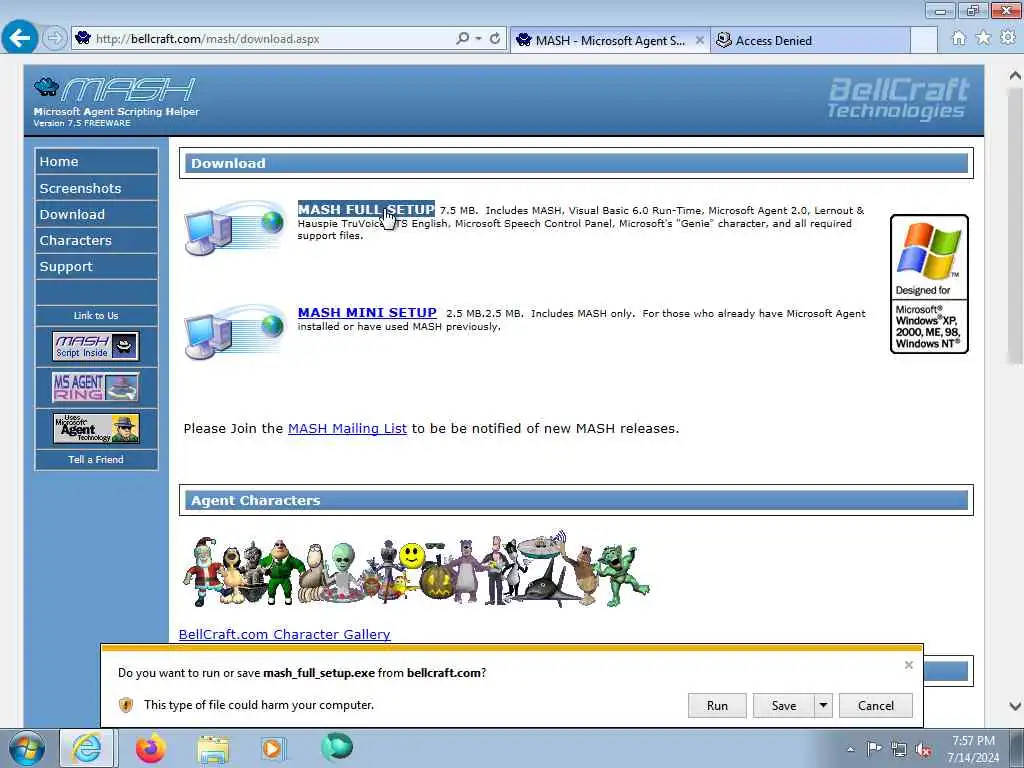1024x768 pixels.
Task: Click the Tell a Friend link
Action: [x=96, y=460]
